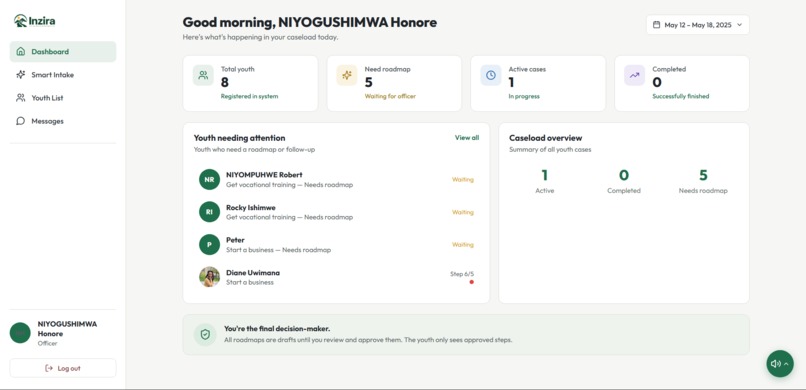Click the Smart Intake sparkle icon
Viewport: 806px width, 390px height.
(x=21, y=75)
